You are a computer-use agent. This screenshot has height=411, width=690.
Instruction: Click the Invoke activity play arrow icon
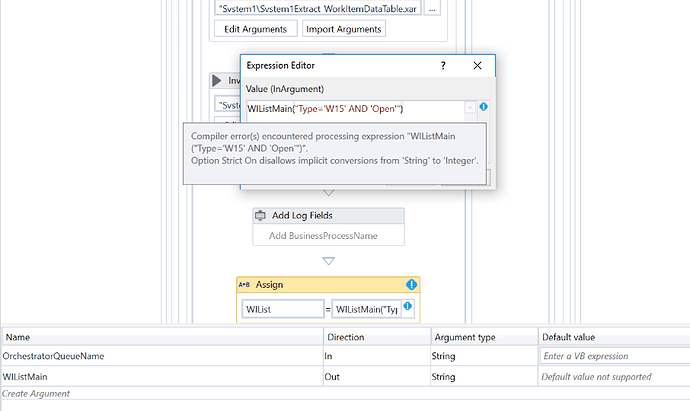coord(217,81)
